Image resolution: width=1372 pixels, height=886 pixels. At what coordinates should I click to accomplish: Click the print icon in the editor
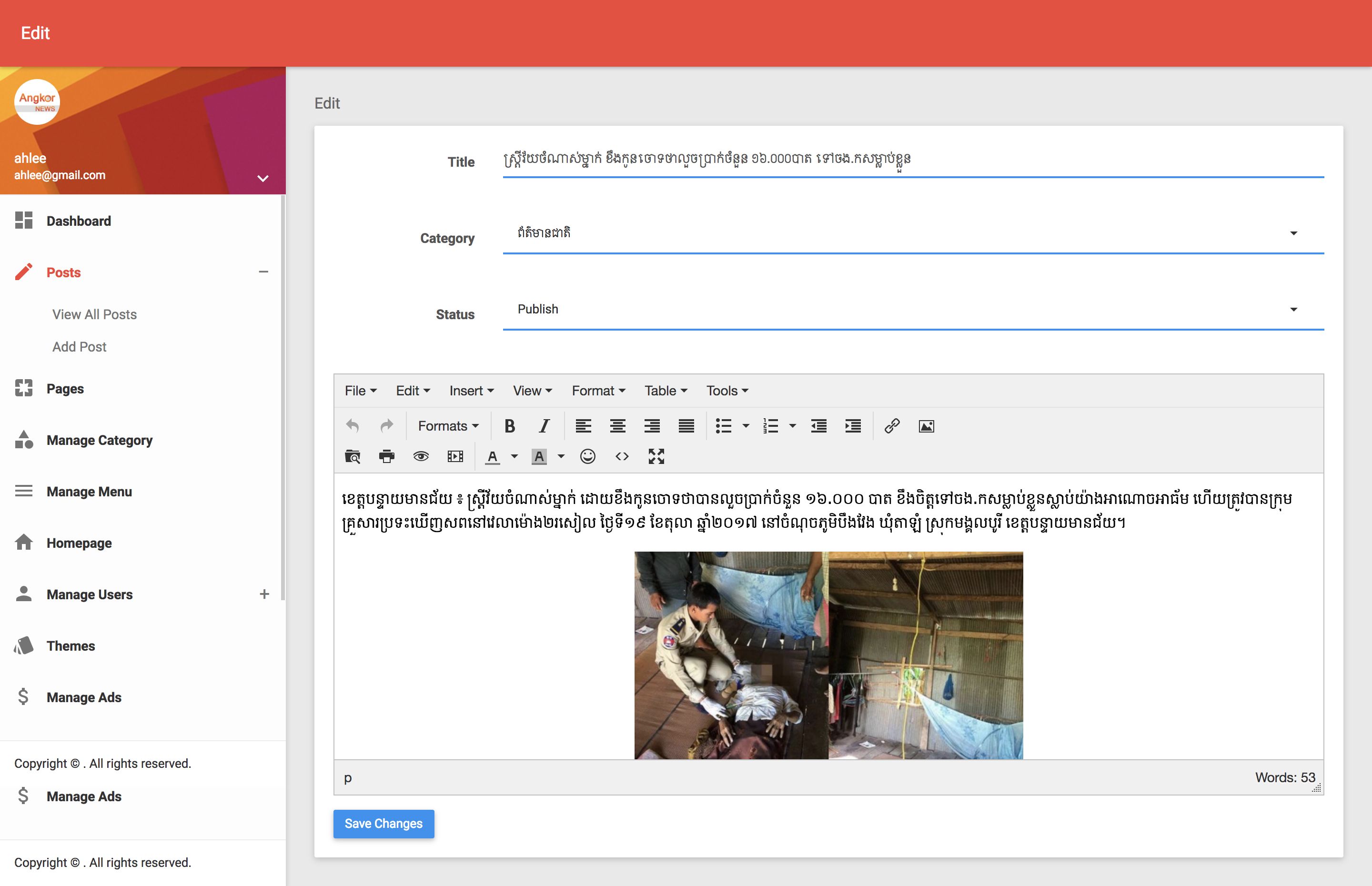tap(386, 457)
